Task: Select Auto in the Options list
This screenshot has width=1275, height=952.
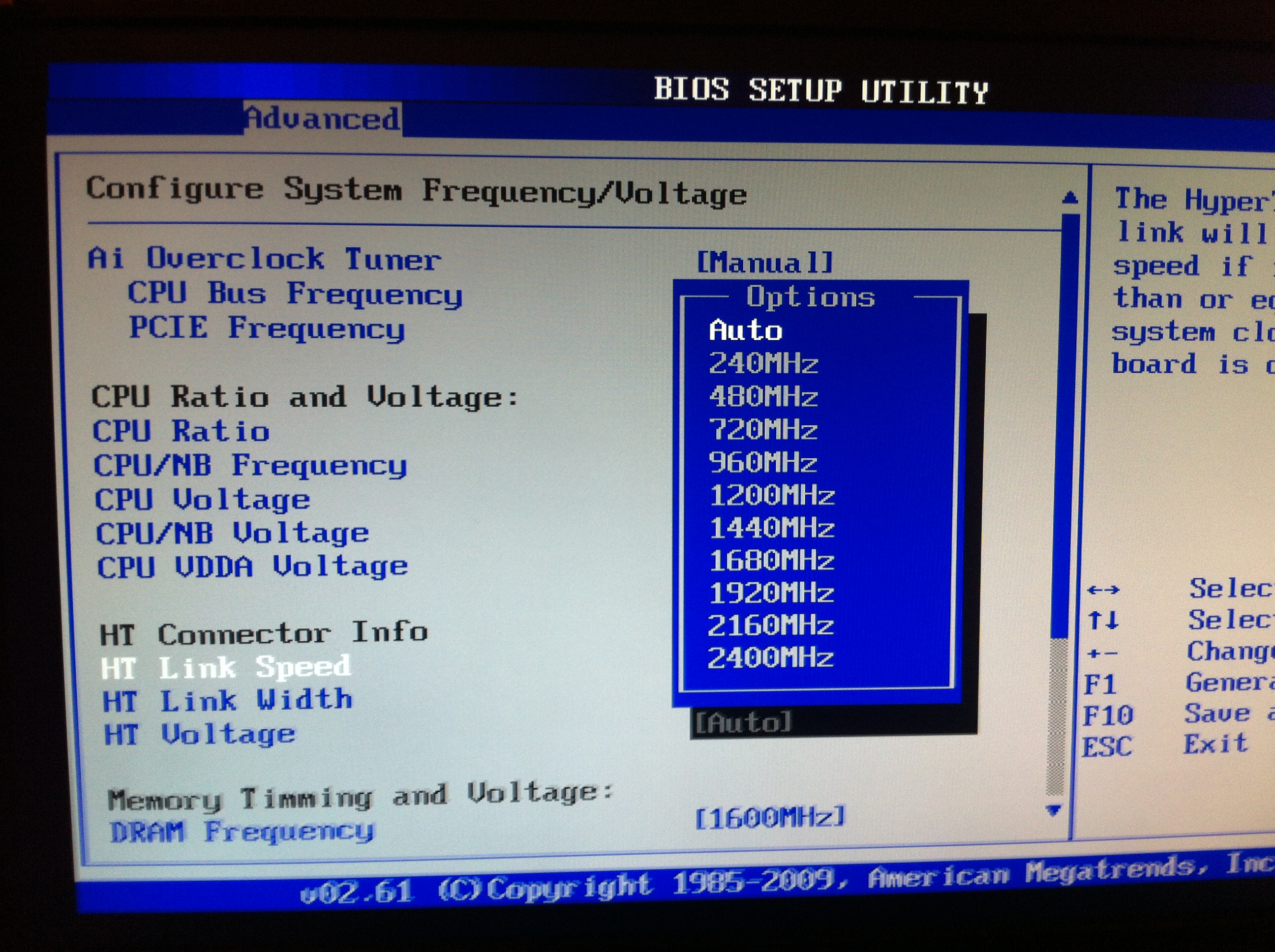Action: (x=745, y=330)
